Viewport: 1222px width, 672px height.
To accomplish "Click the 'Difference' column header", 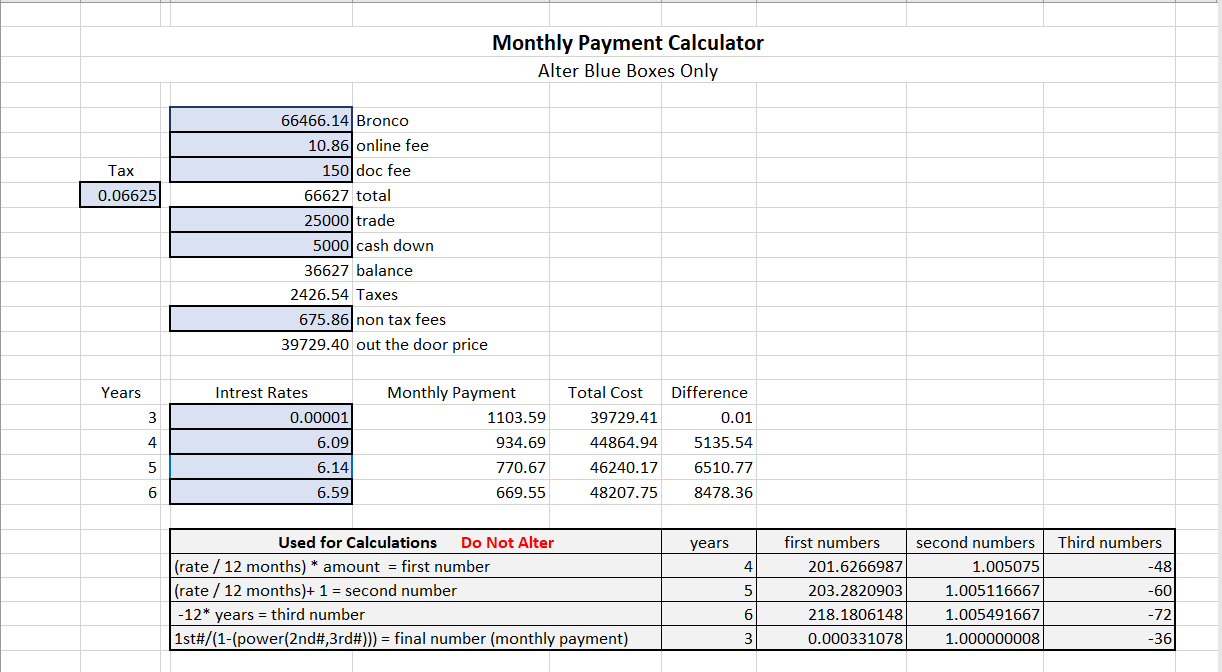I will click(x=709, y=393).
